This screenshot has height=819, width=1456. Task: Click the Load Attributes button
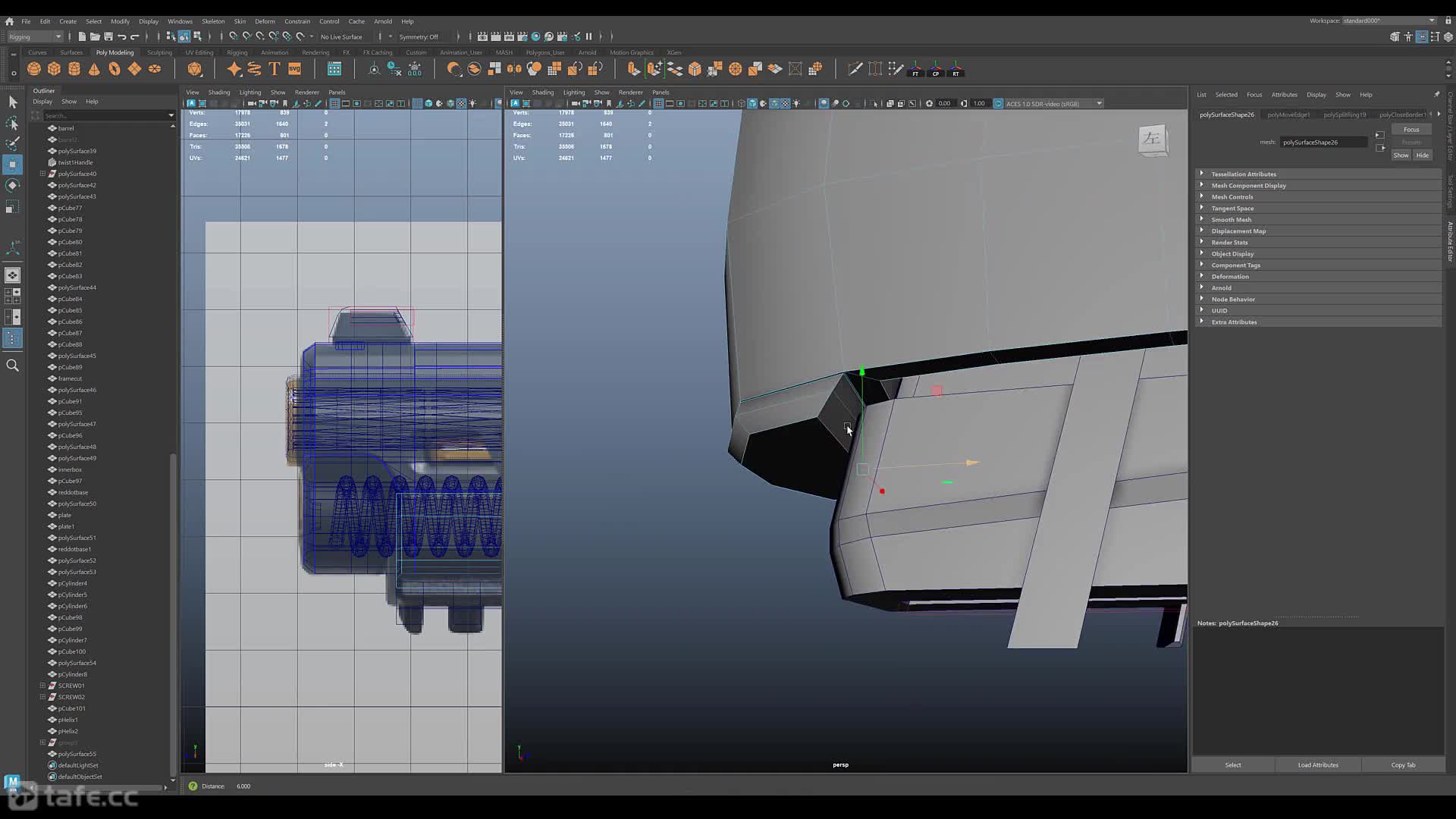1318,765
